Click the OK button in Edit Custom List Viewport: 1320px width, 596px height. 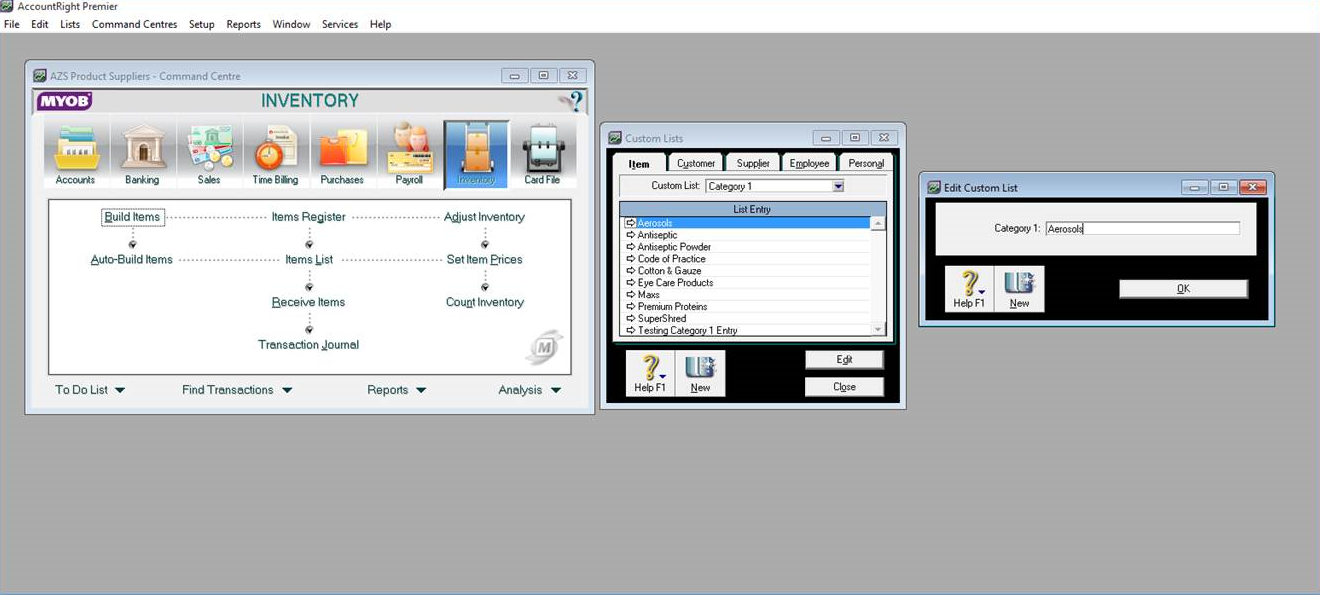(1183, 289)
